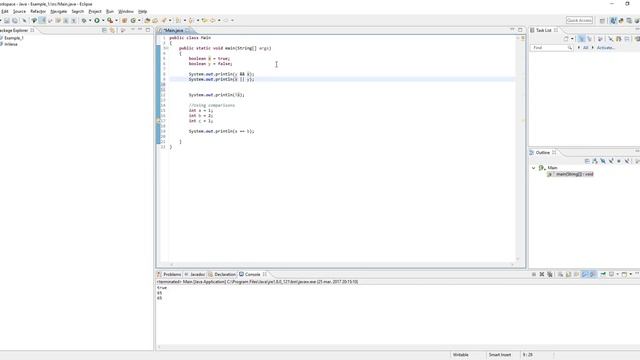The image size is (640, 360).
Task: Go to the next annotation
Action: pyautogui.click(x=178, y=20)
